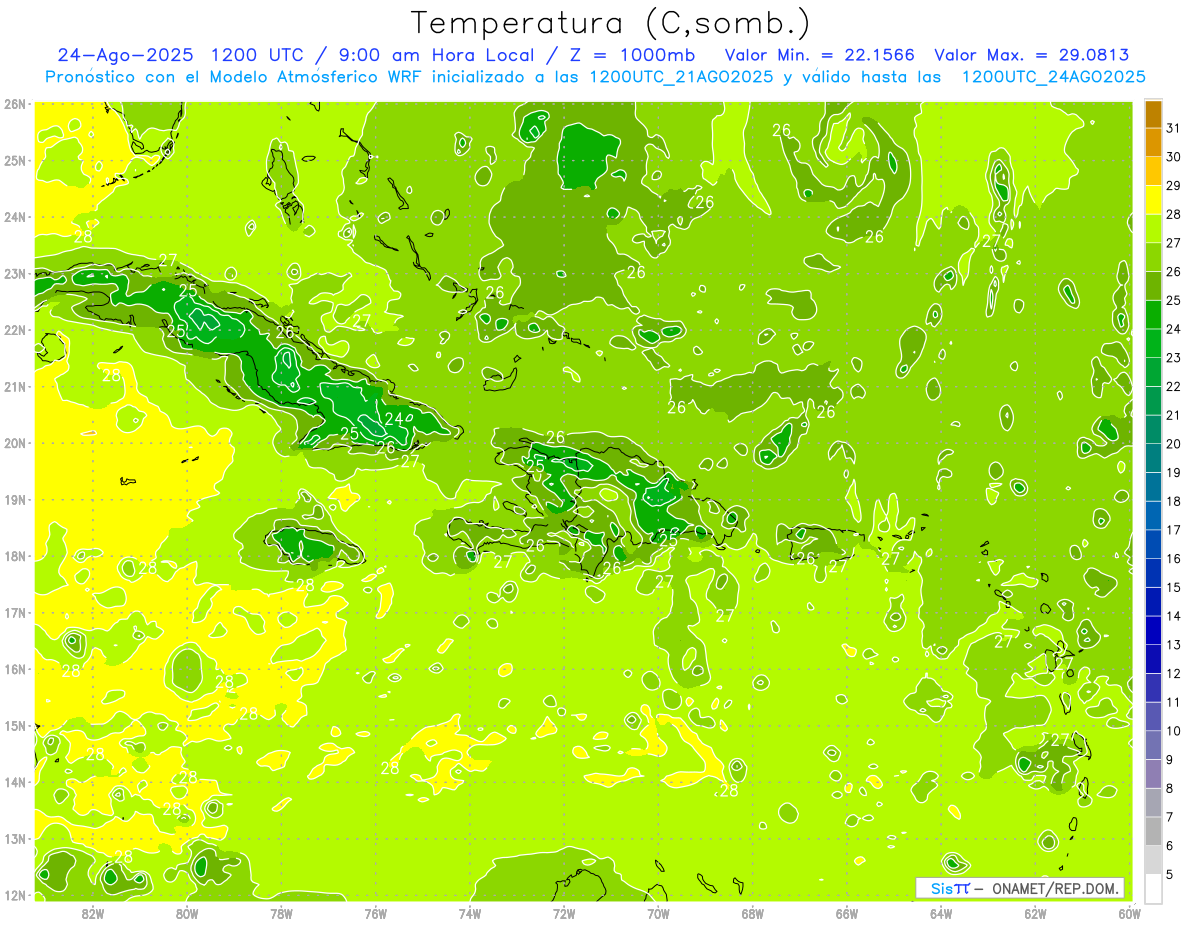Viewport: 1200px width, 927px height.
Task: Click the legend swatch between 29 and 30
Action: click(1153, 171)
